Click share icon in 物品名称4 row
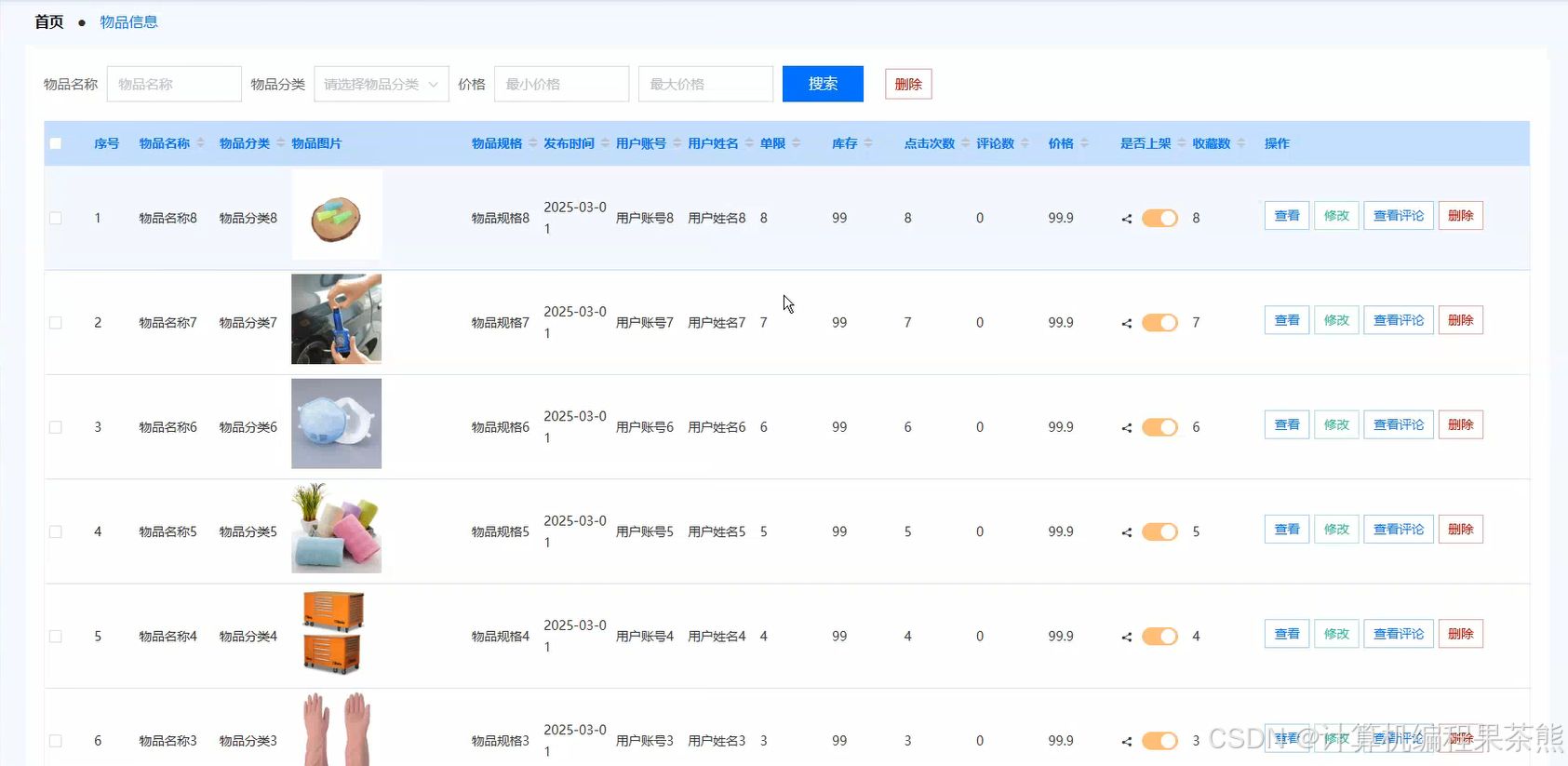Viewport: 1568px width, 766px height. [x=1127, y=637]
